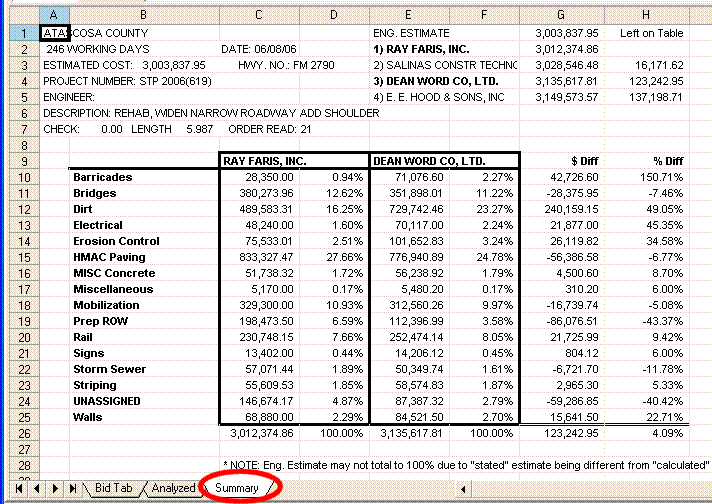Image resolution: width=712 pixels, height=504 pixels.
Task: Click the ENG. ESTIMATE cell
Action: (410, 33)
